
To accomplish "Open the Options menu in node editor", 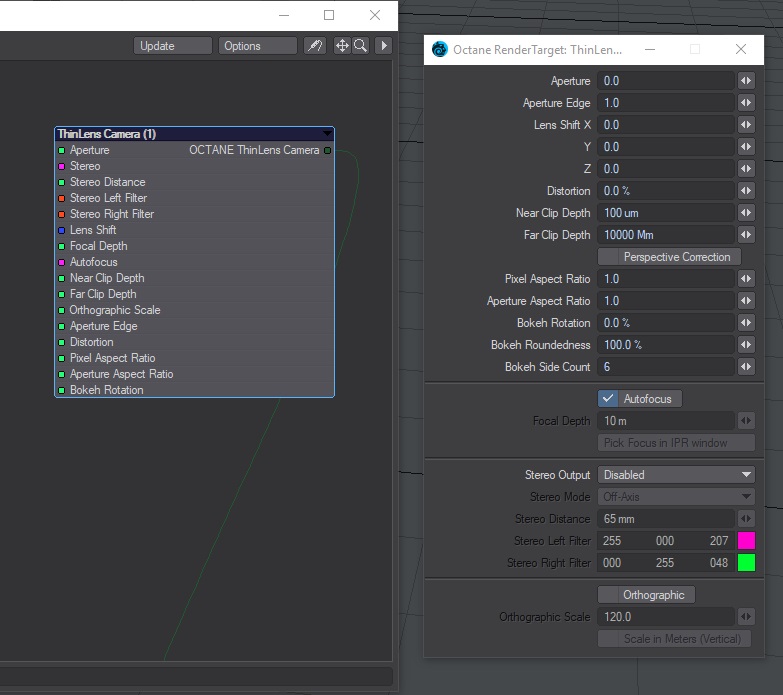I will coord(257,46).
